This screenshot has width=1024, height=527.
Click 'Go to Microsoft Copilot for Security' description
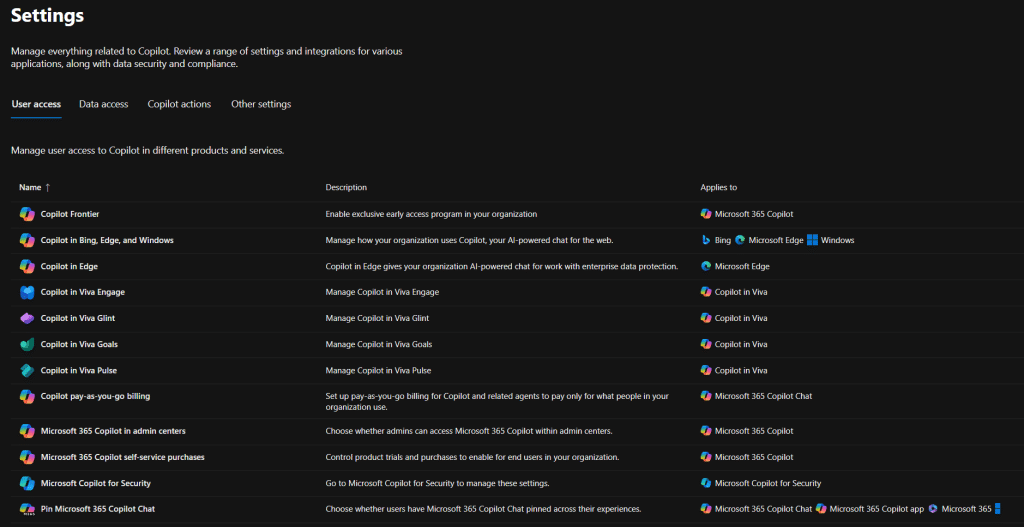click(x=438, y=483)
